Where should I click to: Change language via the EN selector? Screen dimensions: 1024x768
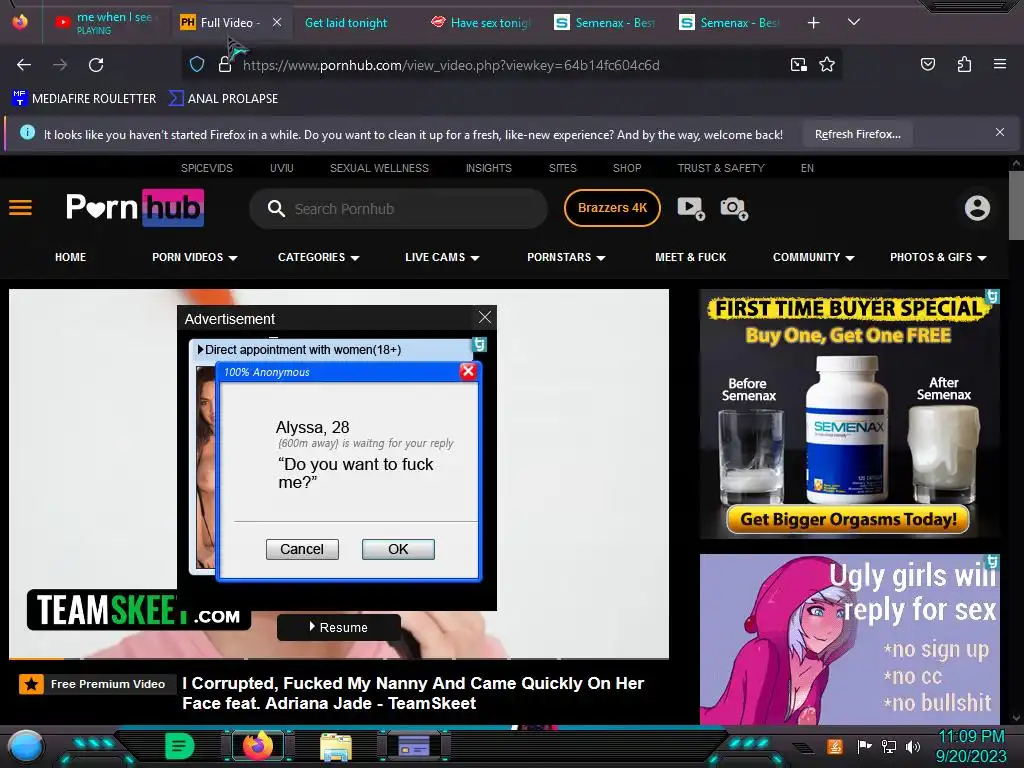pyautogui.click(x=807, y=168)
